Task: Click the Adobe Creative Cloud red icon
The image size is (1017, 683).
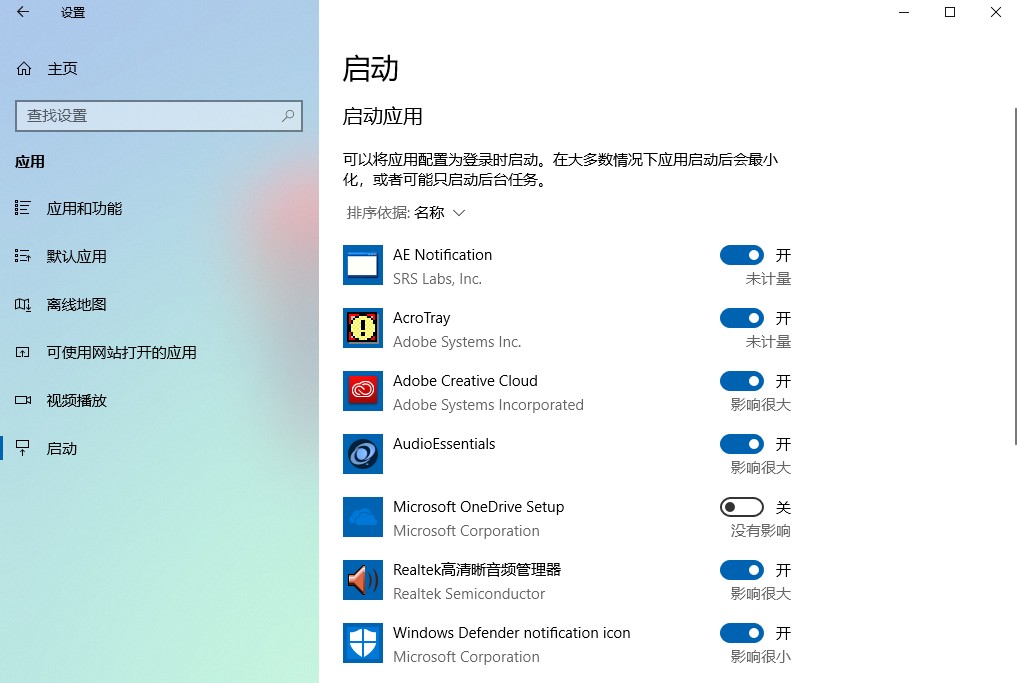Action: 362,391
